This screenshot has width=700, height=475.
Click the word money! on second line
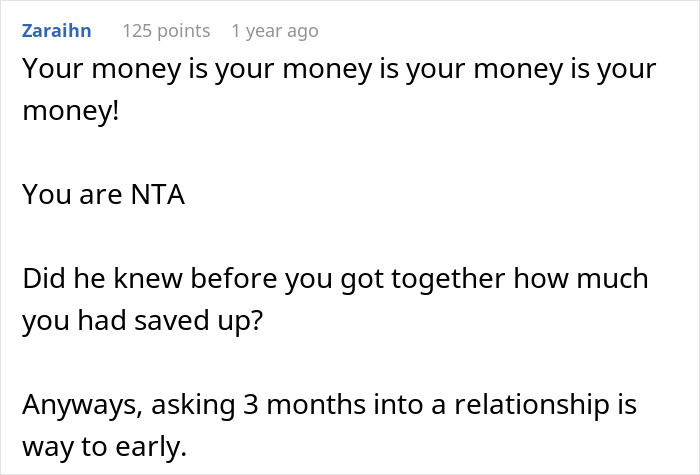(x=71, y=112)
